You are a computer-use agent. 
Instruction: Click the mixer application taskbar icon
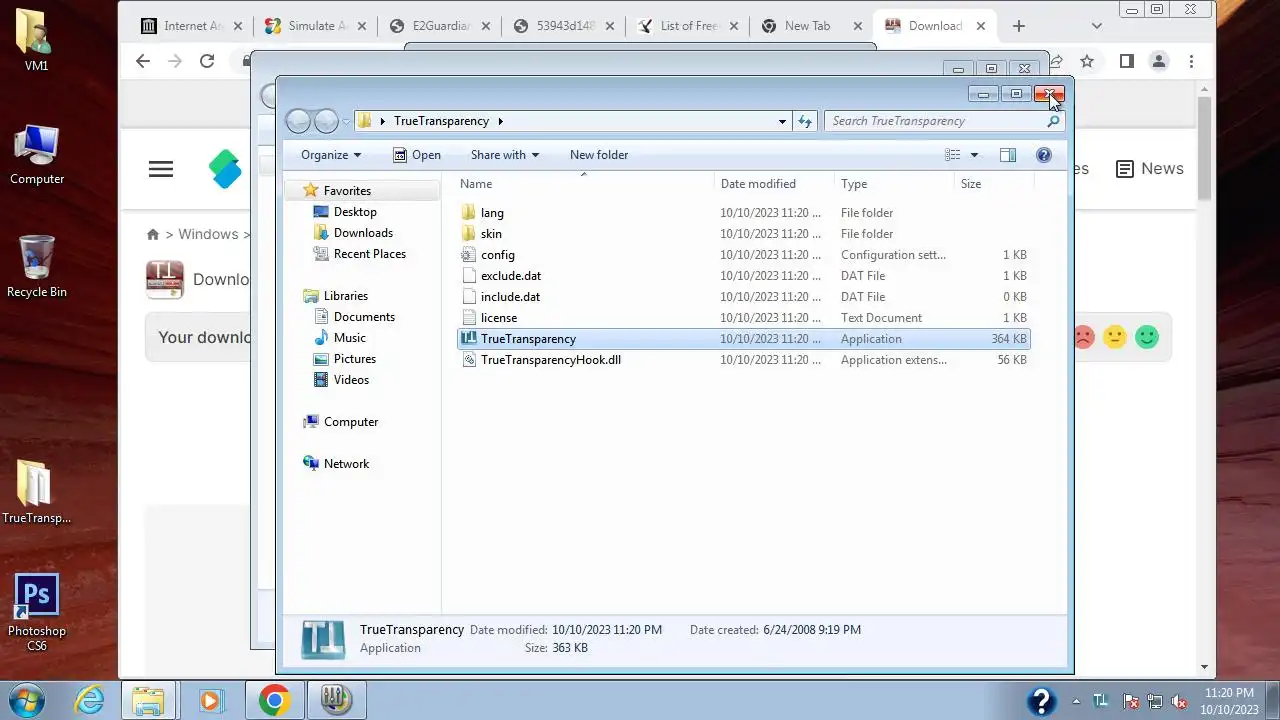point(336,700)
